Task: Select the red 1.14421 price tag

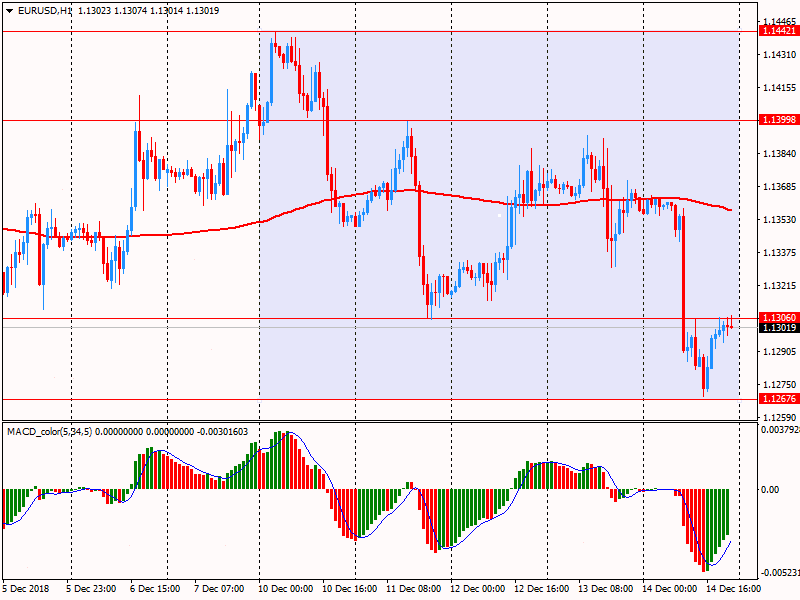Action: tap(779, 32)
